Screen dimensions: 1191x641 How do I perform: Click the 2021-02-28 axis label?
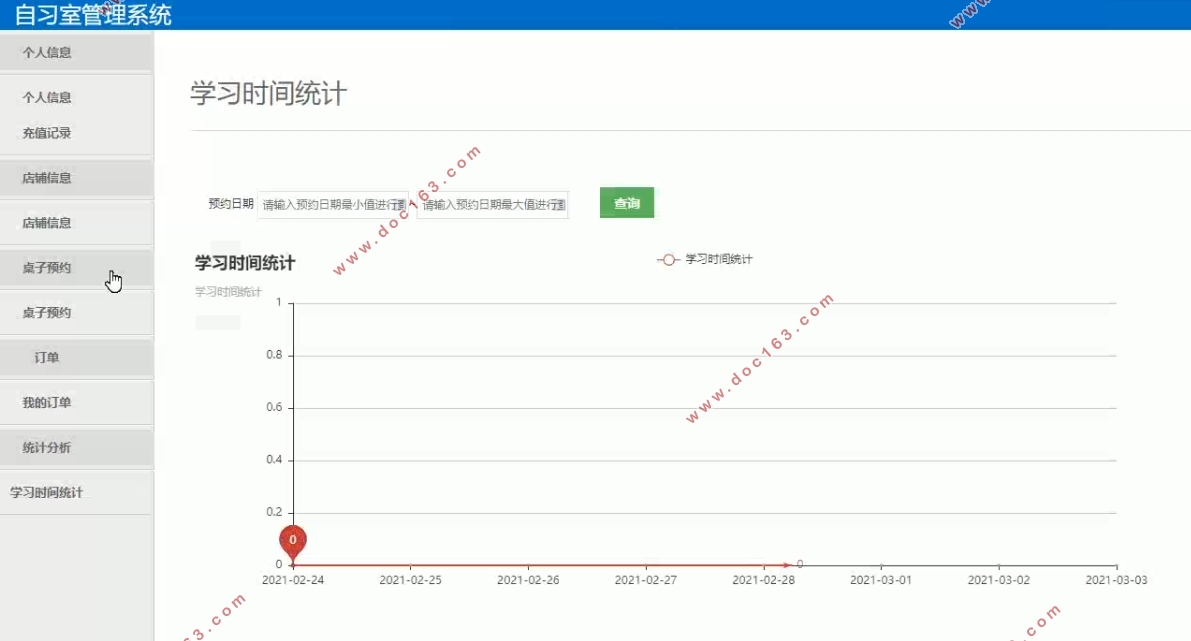pos(763,579)
